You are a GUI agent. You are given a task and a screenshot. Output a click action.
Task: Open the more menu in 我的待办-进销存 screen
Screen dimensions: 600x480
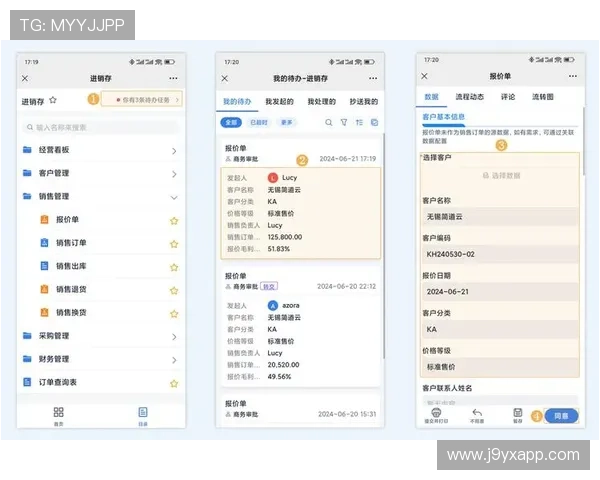[373, 78]
